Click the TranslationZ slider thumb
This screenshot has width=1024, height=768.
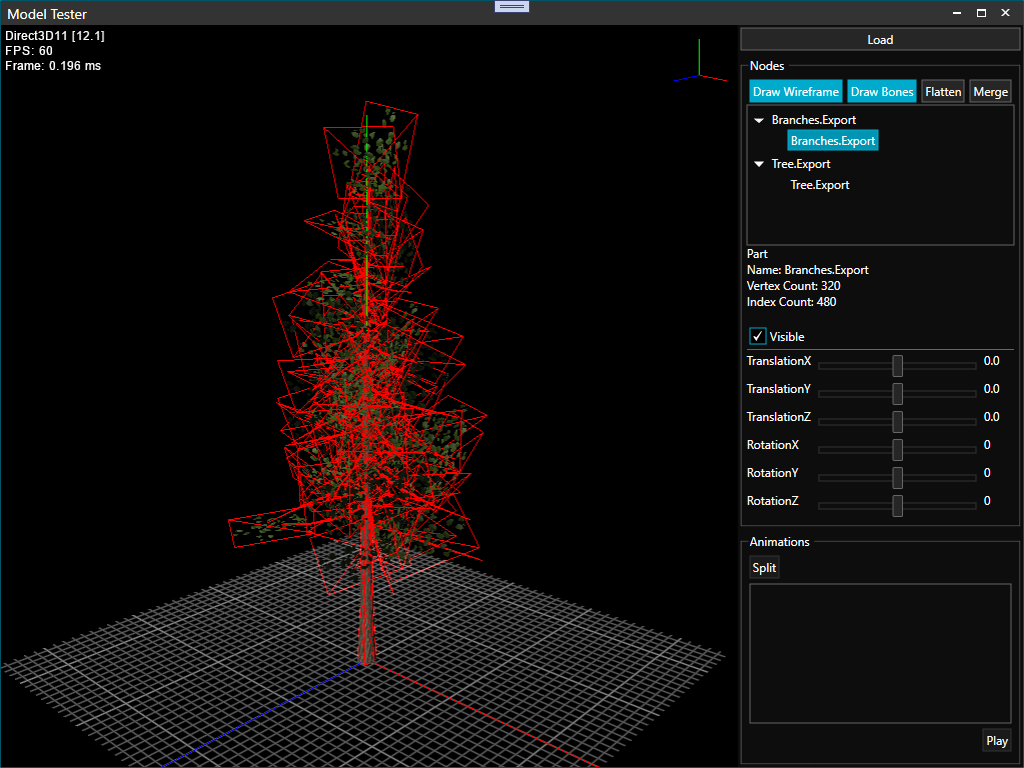(898, 421)
